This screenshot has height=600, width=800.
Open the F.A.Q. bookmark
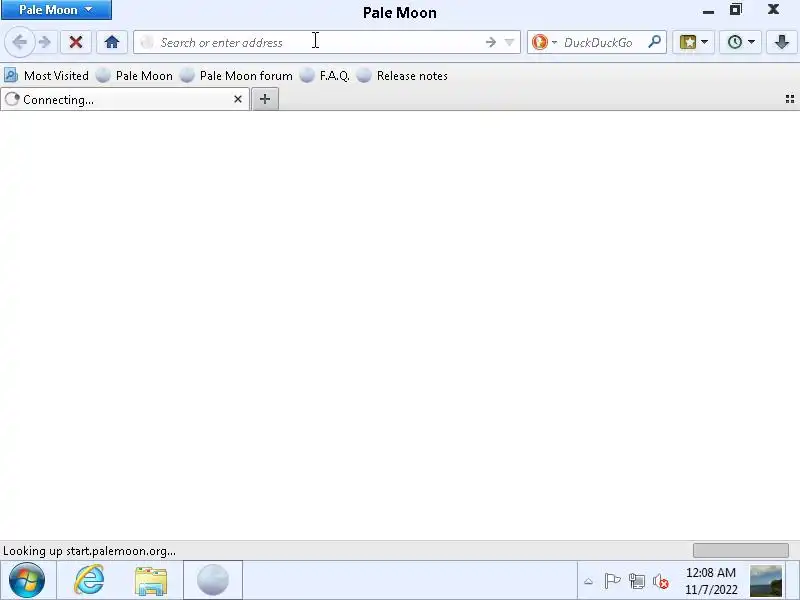324,76
